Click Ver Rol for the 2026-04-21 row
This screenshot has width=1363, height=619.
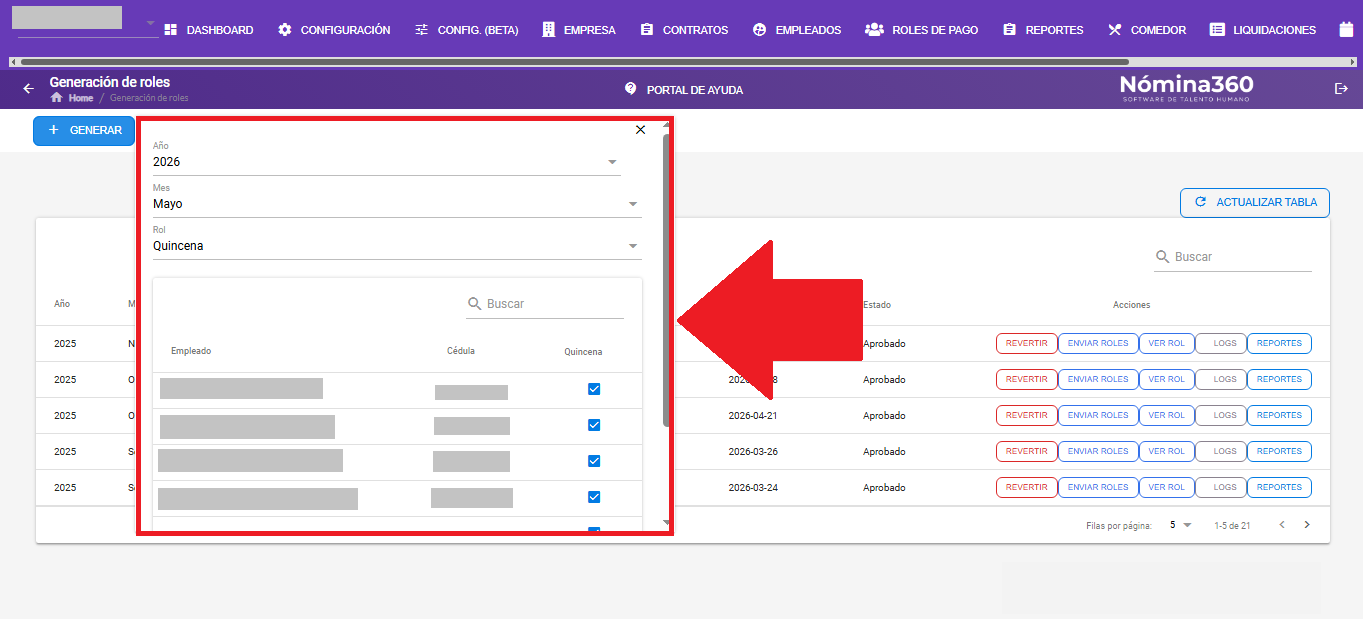click(x=1166, y=415)
